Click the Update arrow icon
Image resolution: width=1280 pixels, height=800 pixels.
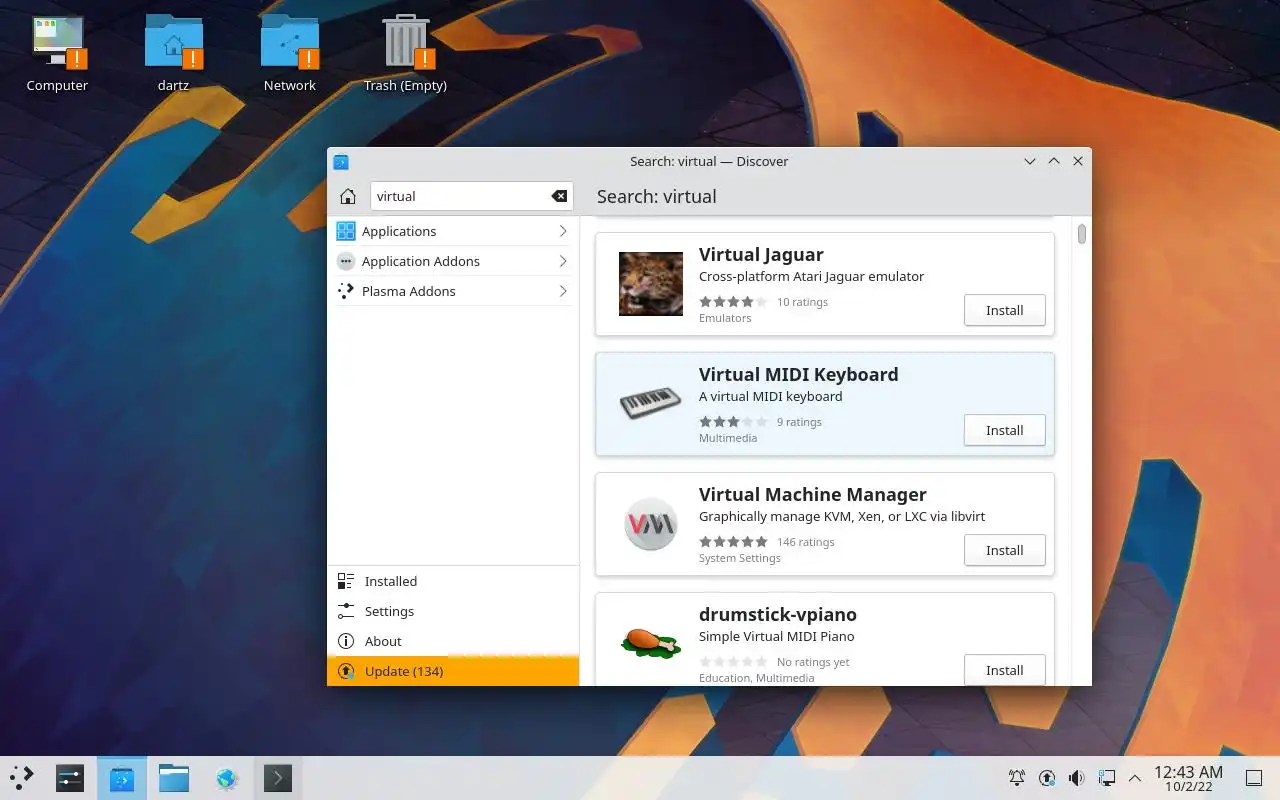tap(346, 671)
